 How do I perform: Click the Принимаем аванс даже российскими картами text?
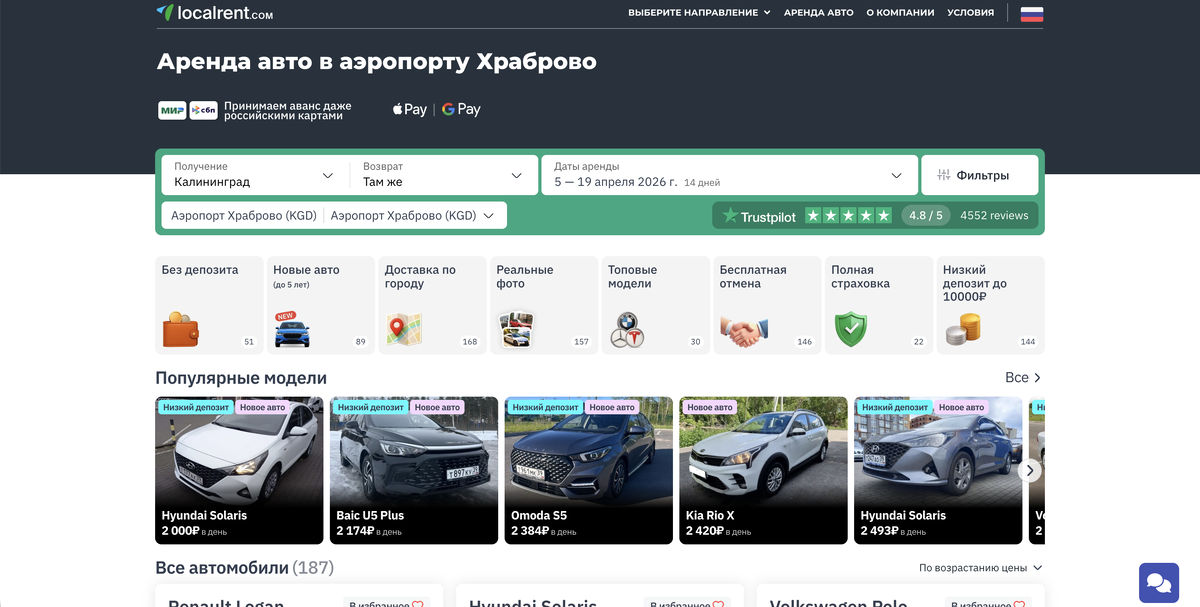click(x=288, y=110)
